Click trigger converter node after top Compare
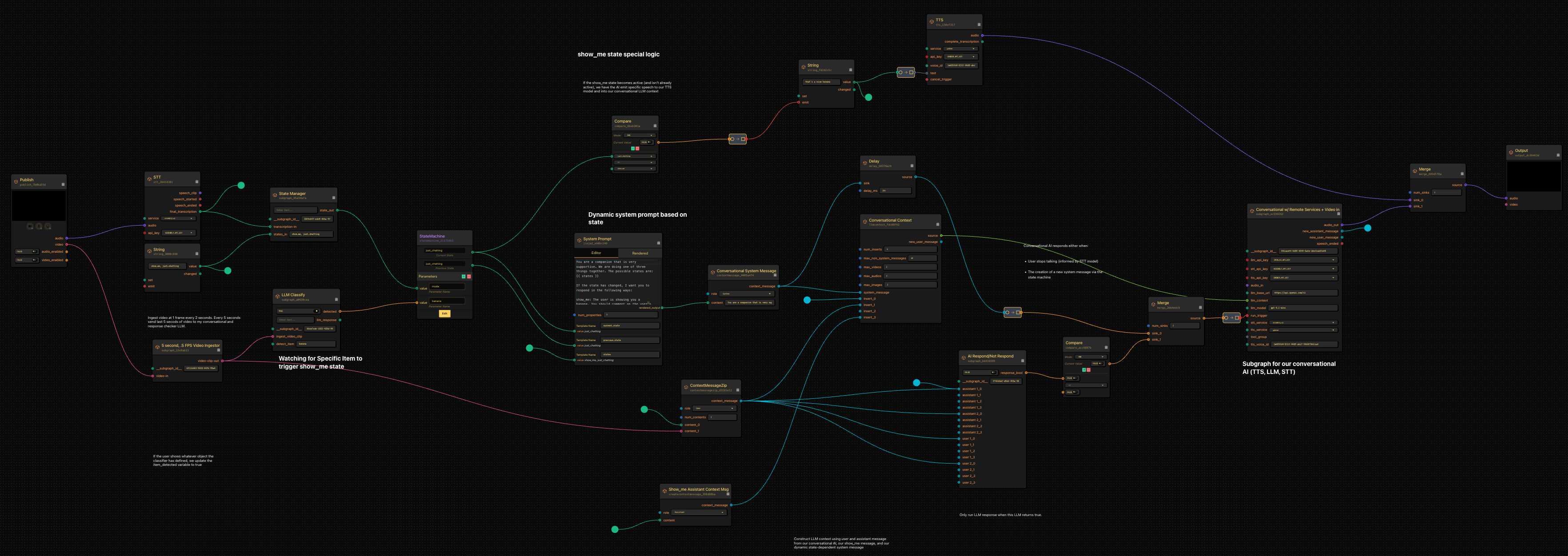Viewport: 1568px width, 556px height. point(738,139)
